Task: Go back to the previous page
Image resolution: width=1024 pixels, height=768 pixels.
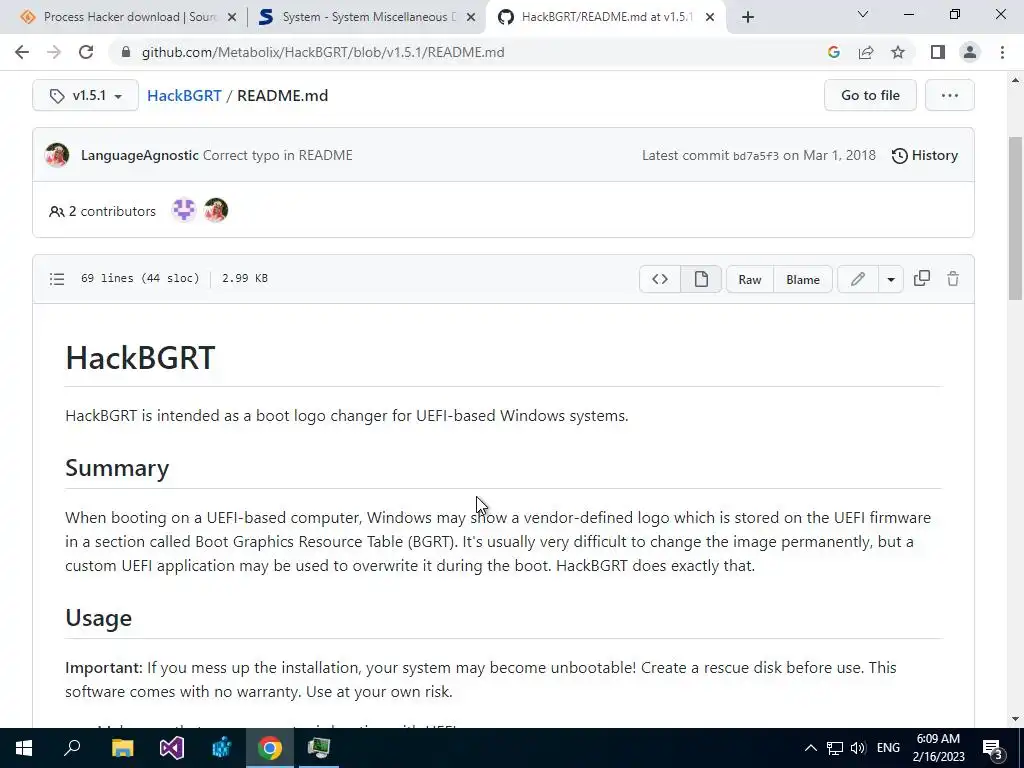Action: [x=22, y=52]
